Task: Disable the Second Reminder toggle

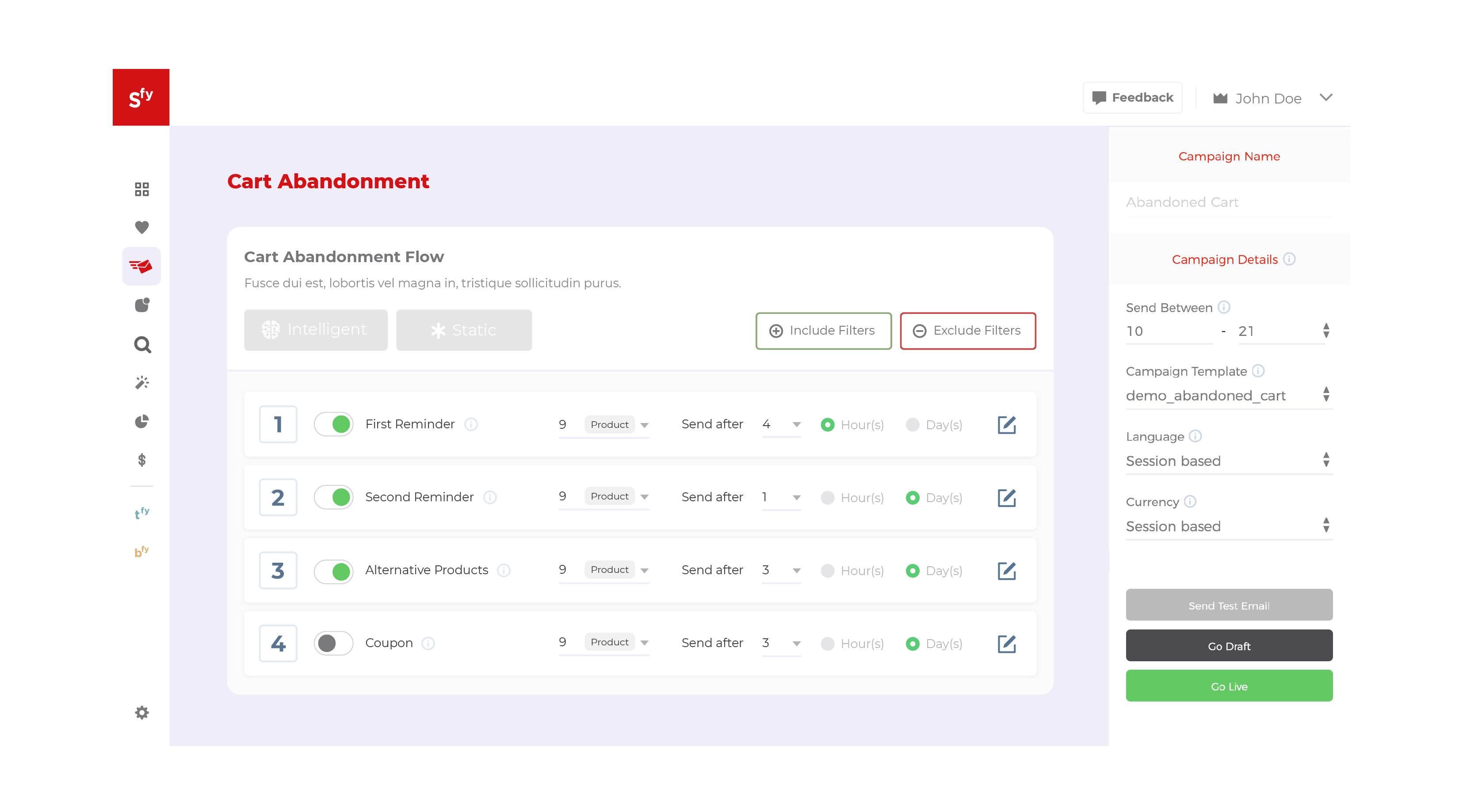Action: pos(334,497)
